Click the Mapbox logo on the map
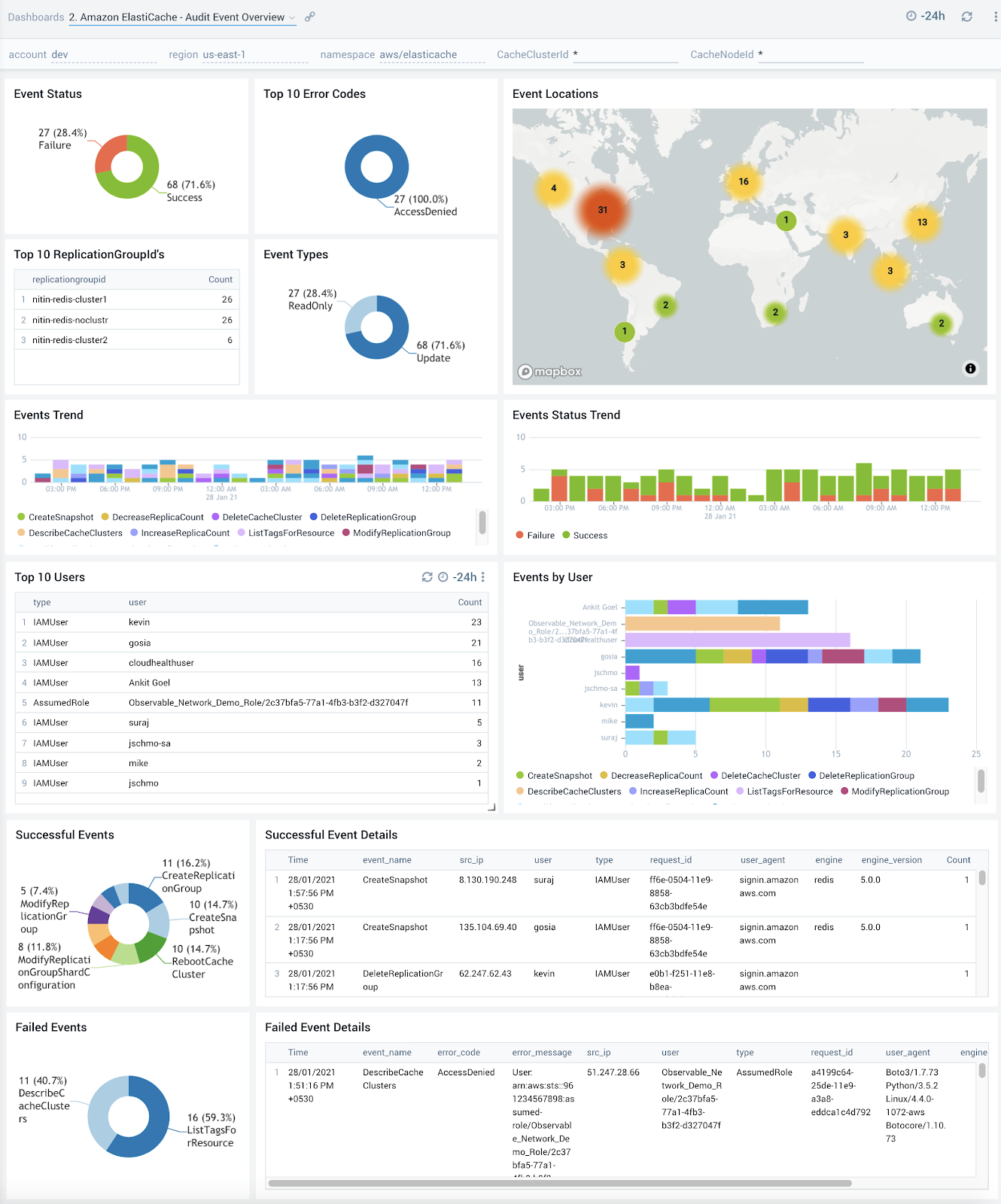Viewport: 1001px width, 1204px height. (x=550, y=372)
